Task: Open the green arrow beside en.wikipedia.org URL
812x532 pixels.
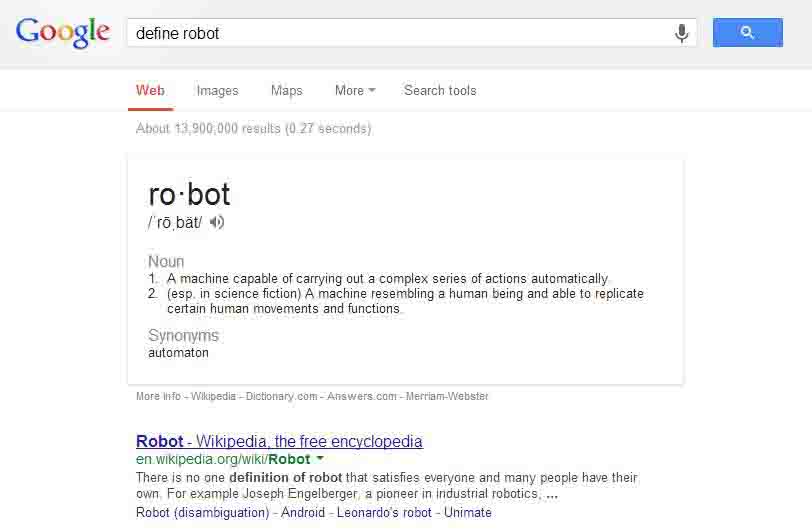Action: tap(320, 458)
